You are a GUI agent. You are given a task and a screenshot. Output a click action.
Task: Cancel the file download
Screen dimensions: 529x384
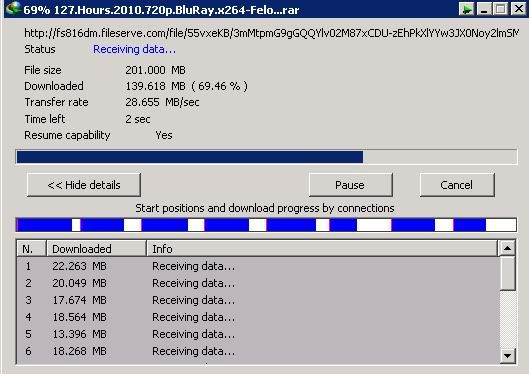[x=457, y=185]
